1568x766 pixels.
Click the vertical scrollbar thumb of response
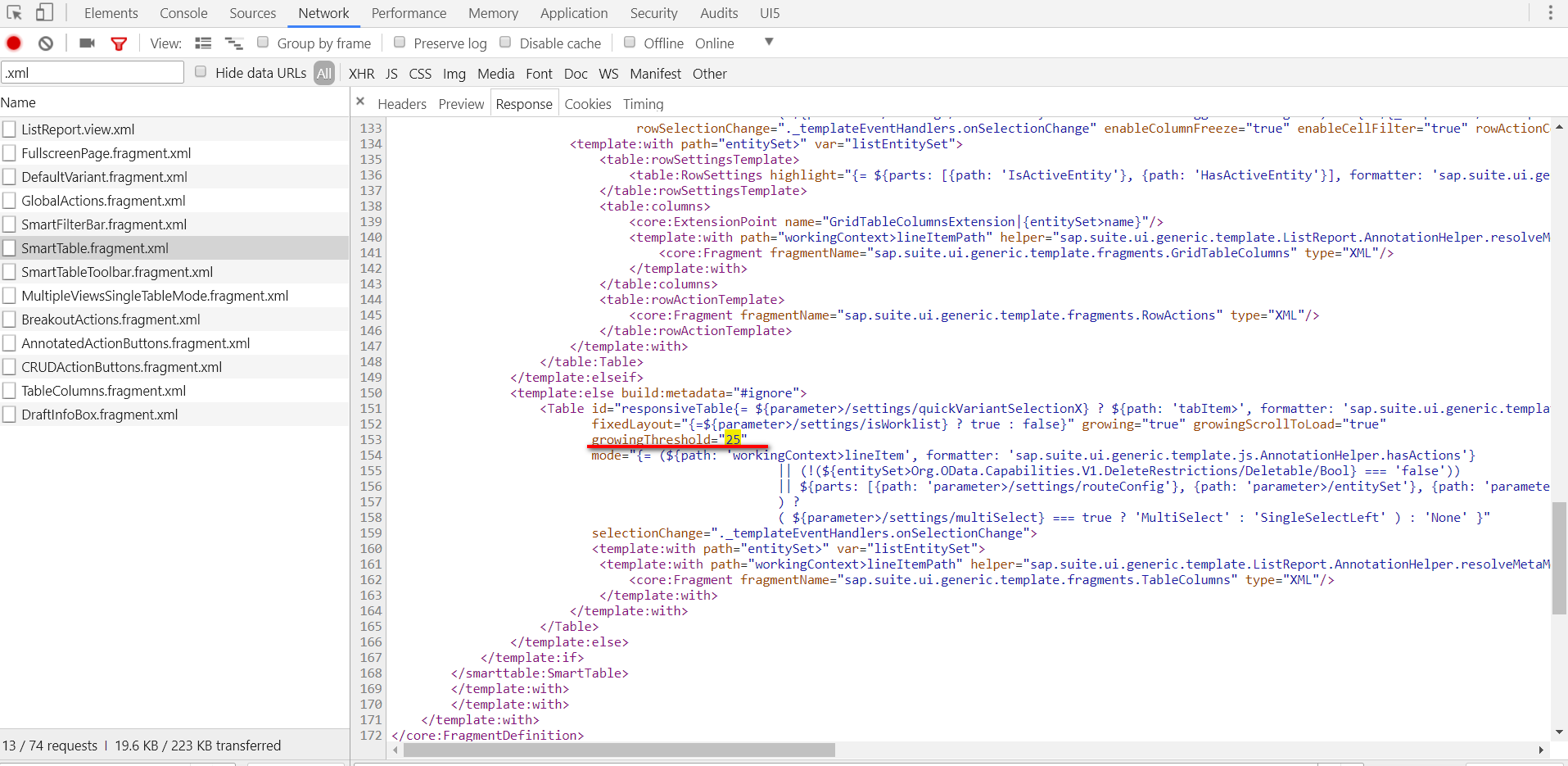1559,558
